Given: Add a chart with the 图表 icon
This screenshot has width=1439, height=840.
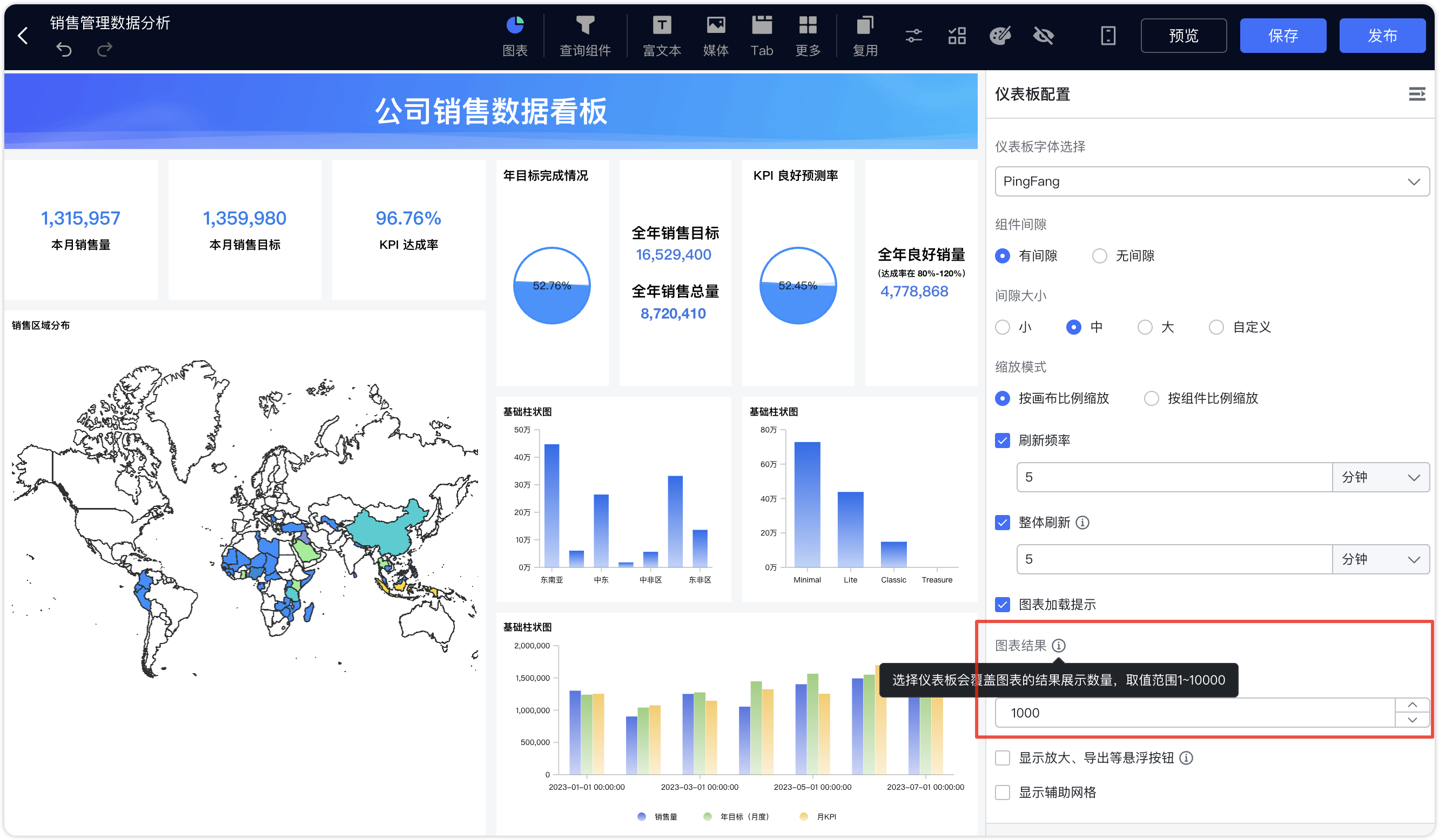Looking at the screenshot, I should (x=515, y=36).
